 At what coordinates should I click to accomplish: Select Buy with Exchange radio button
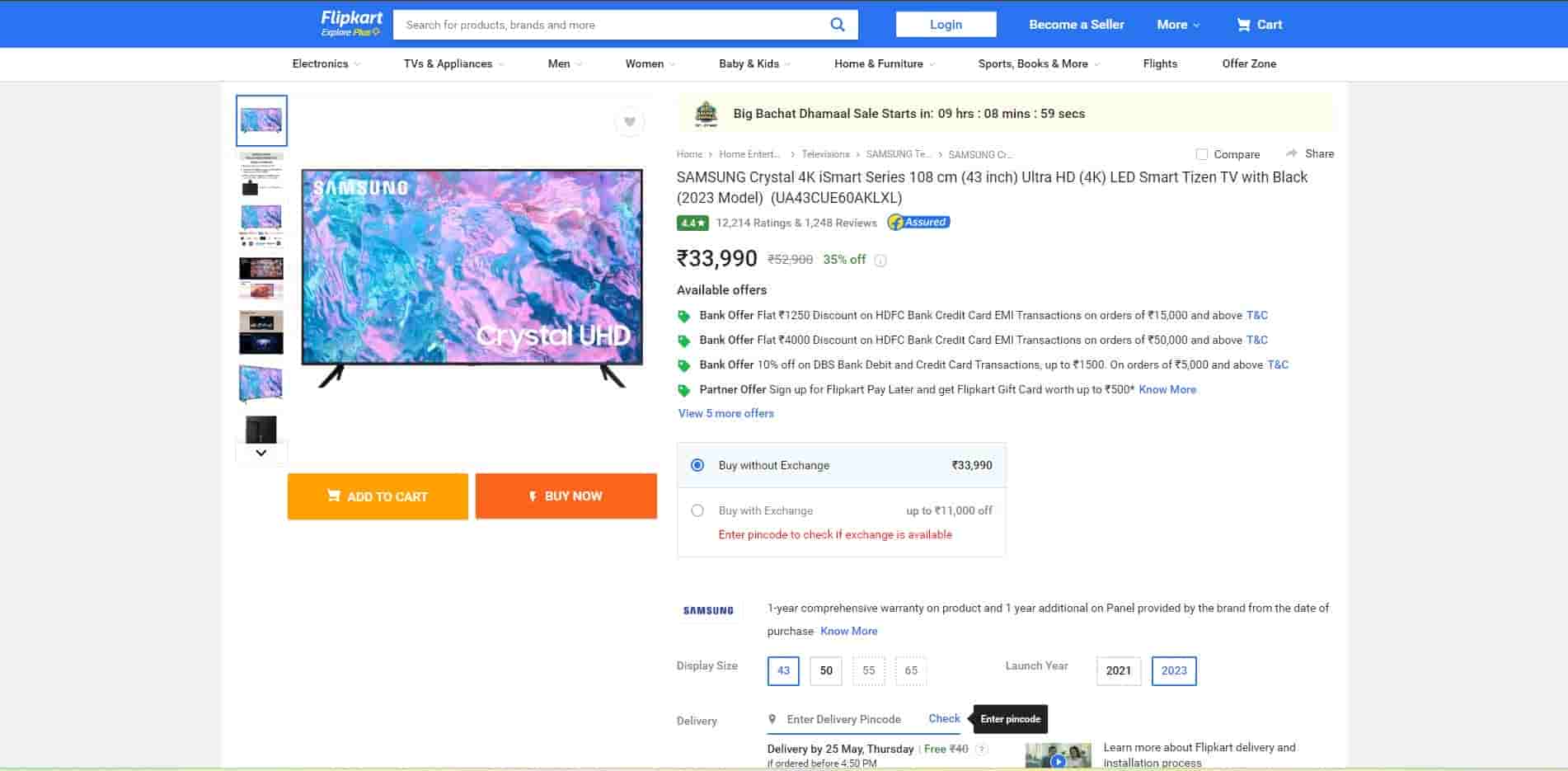tap(697, 510)
